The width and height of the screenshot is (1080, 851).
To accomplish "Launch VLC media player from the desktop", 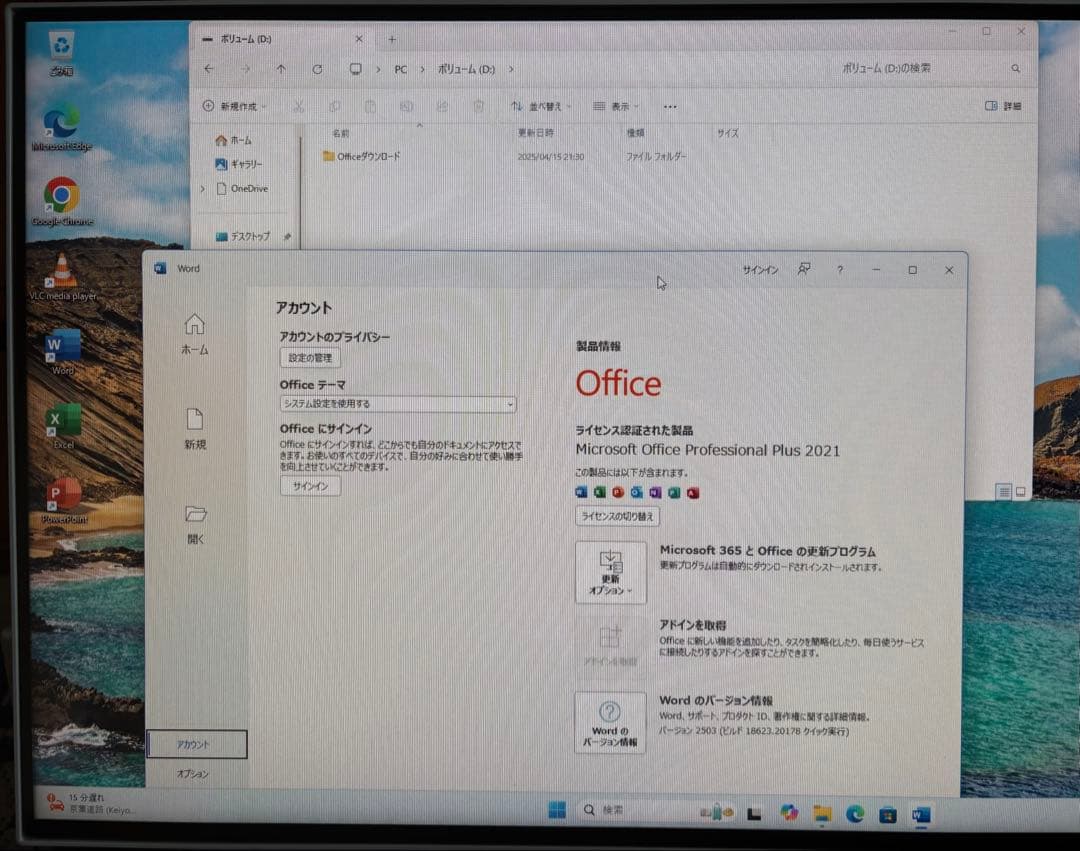I will coord(60,272).
